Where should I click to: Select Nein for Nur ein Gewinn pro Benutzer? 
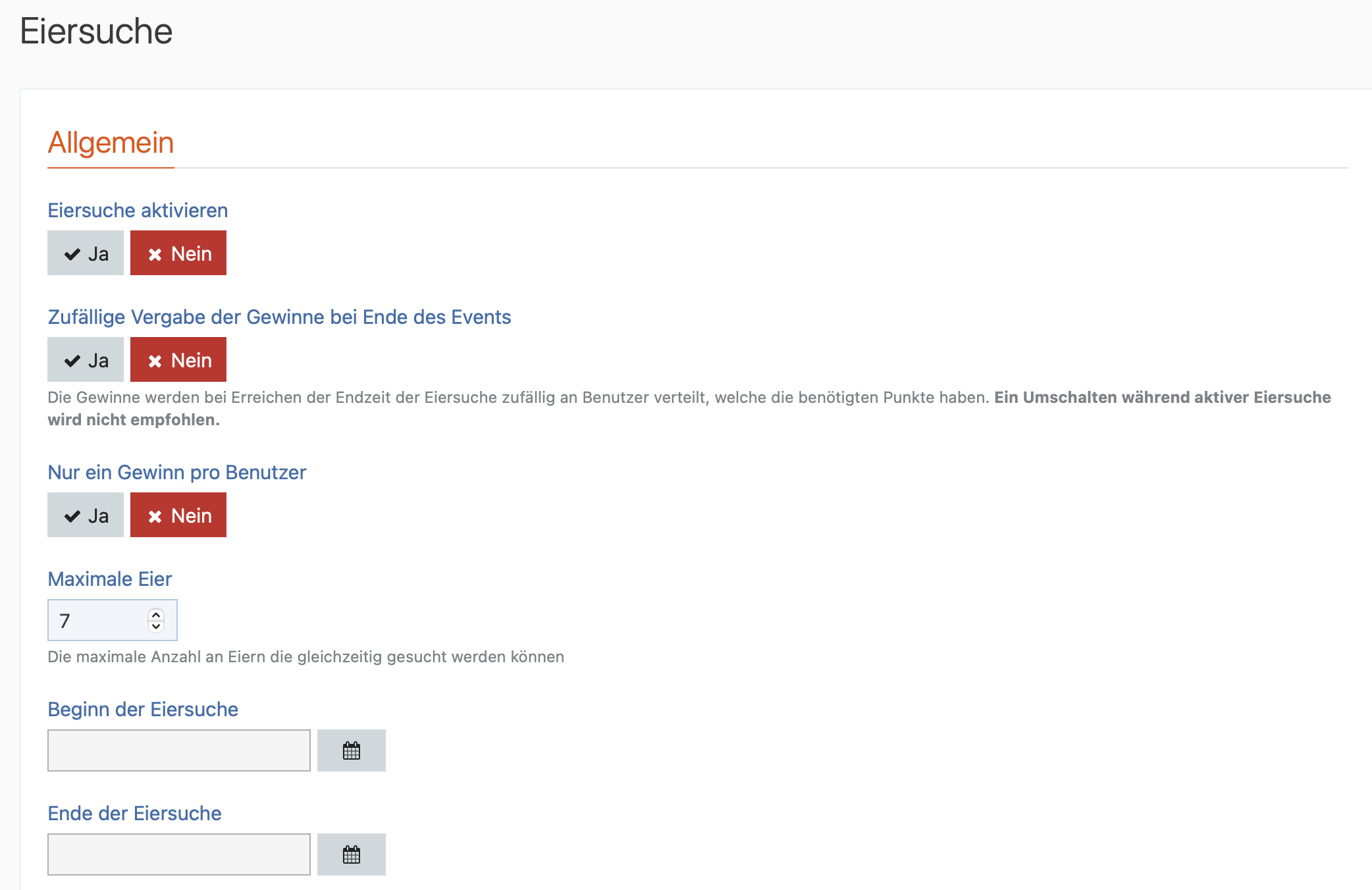tap(178, 515)
